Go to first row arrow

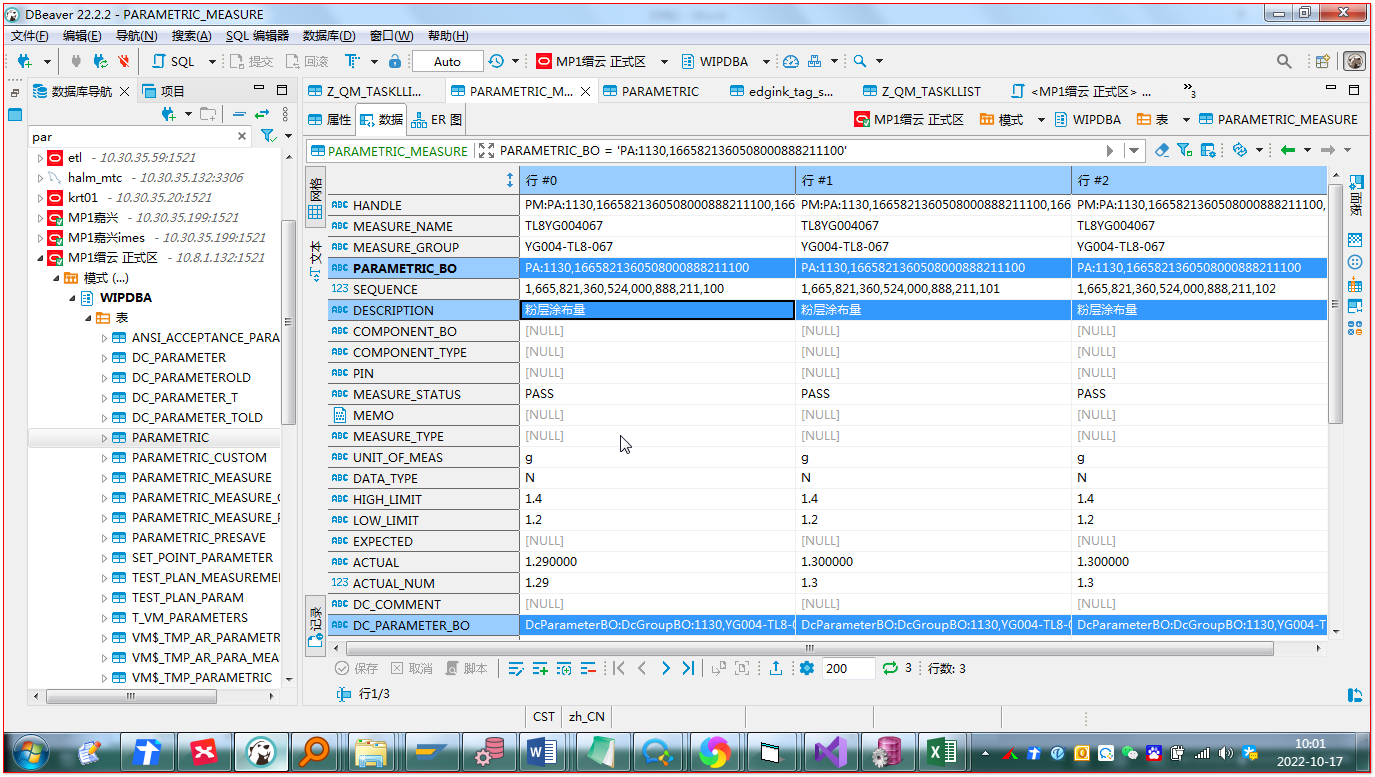point(619,668)
